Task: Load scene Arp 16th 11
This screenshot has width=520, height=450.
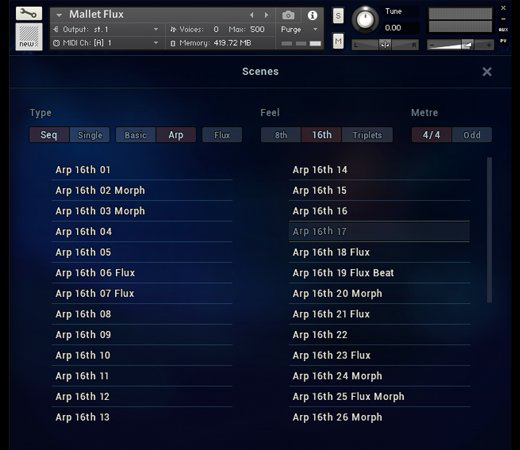Action: (x=142, y=376)
